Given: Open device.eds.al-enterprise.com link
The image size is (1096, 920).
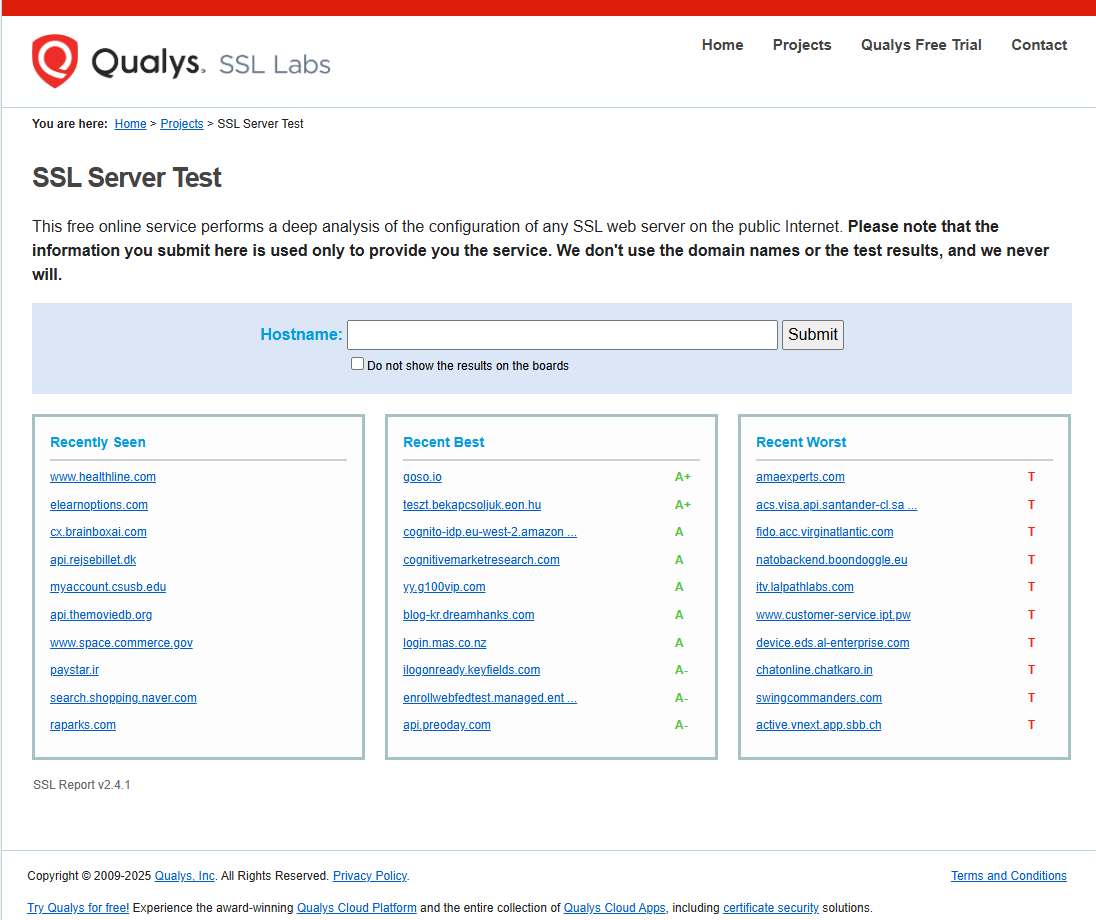Looking at the screenshot, I should pyautogui.click(x=832, y=643).
